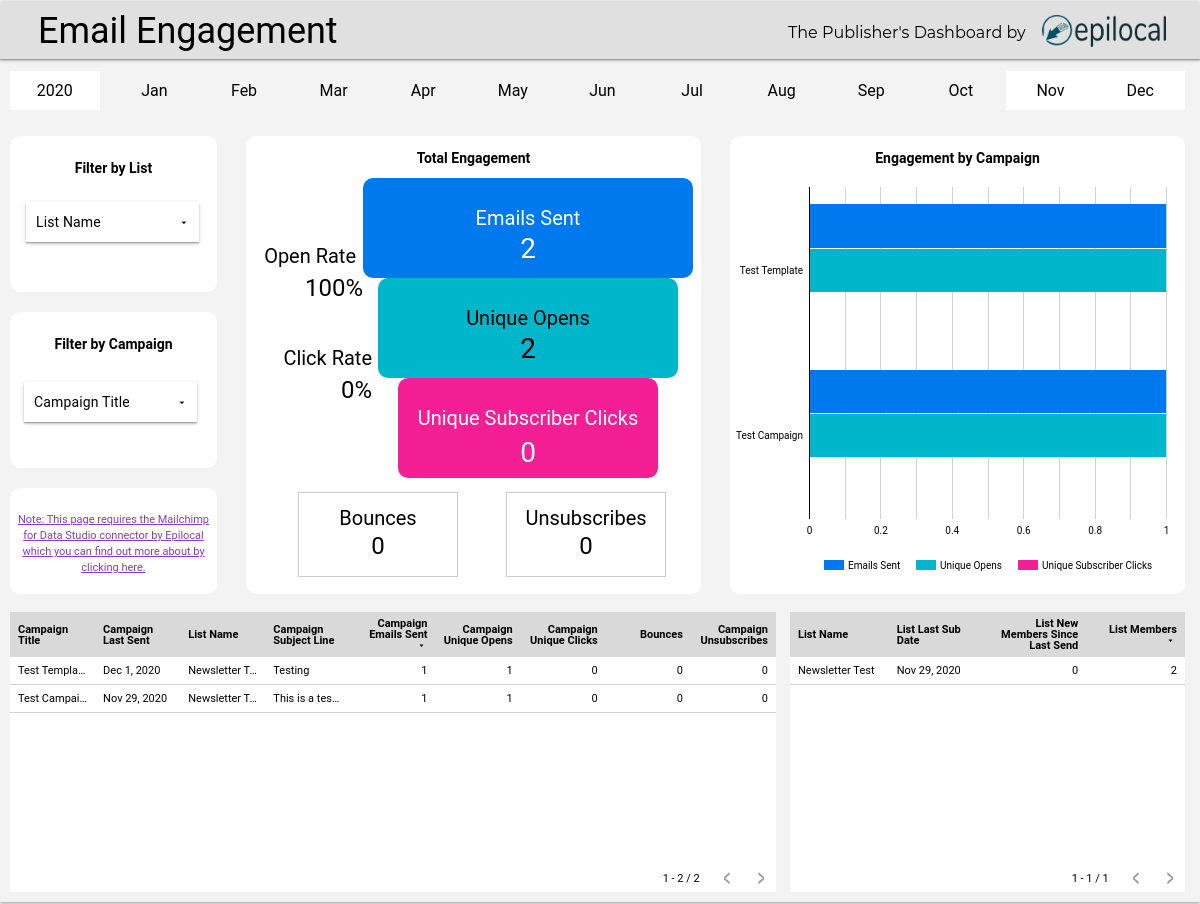Click previous page arrow under campaign table
The width and height of the screenshot is (1200, 904).
(x=726, y=877)
